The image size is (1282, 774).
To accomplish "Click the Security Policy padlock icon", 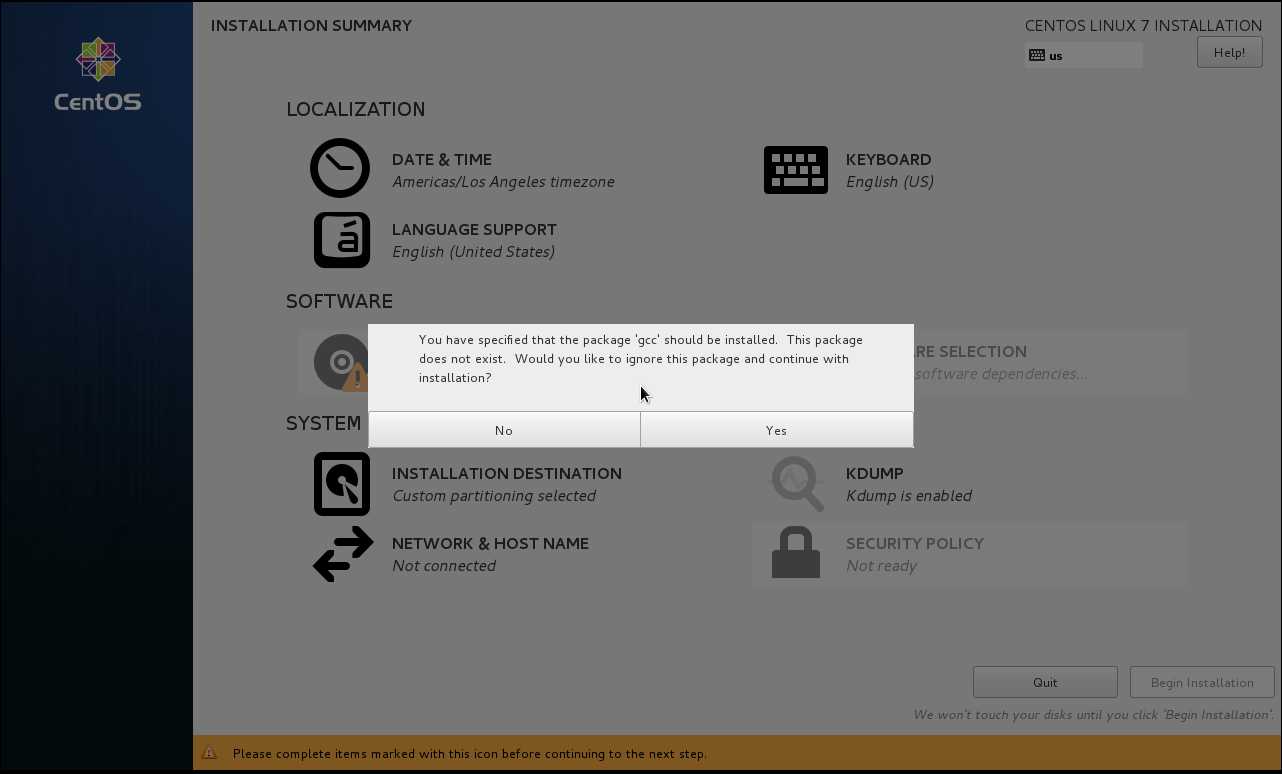I will (x=796, y=552).
